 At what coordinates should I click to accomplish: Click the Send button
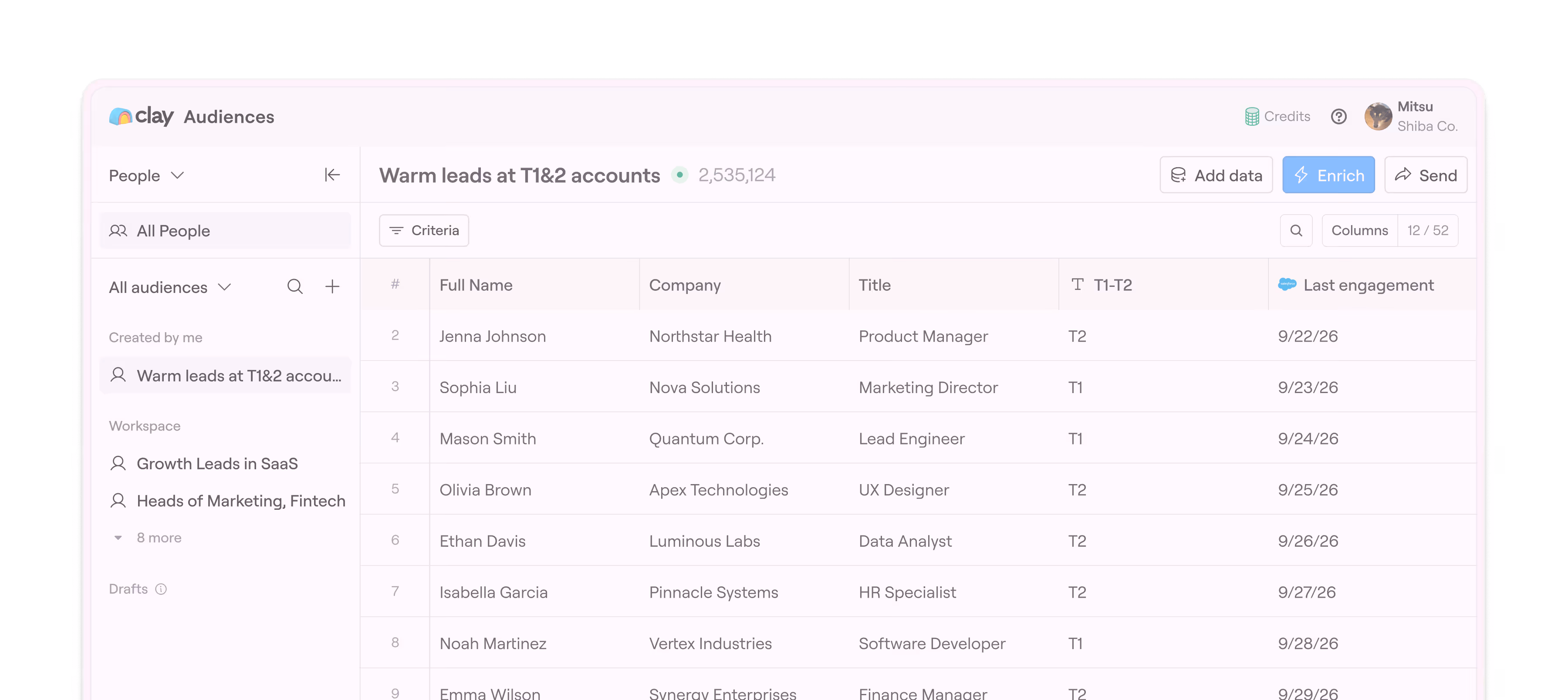pos(1426,175)
